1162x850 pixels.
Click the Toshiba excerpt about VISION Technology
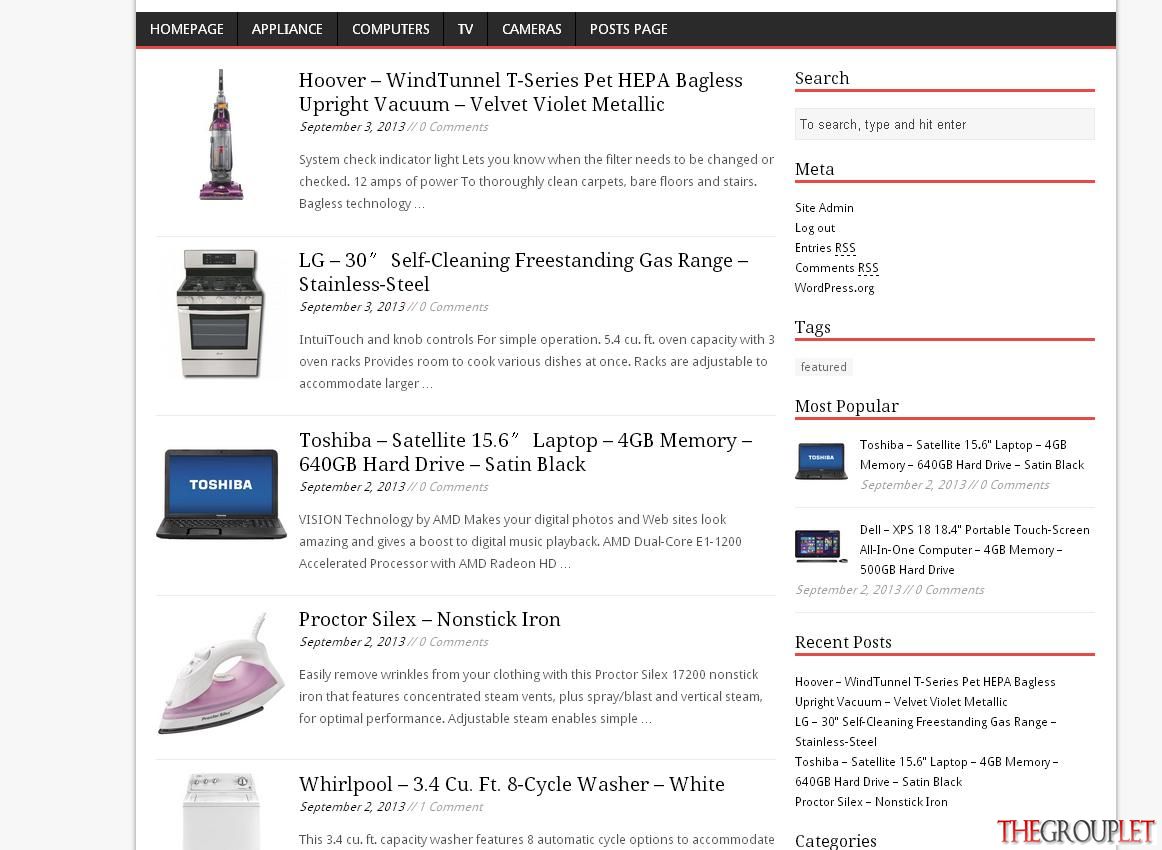[x=520, y=542]
